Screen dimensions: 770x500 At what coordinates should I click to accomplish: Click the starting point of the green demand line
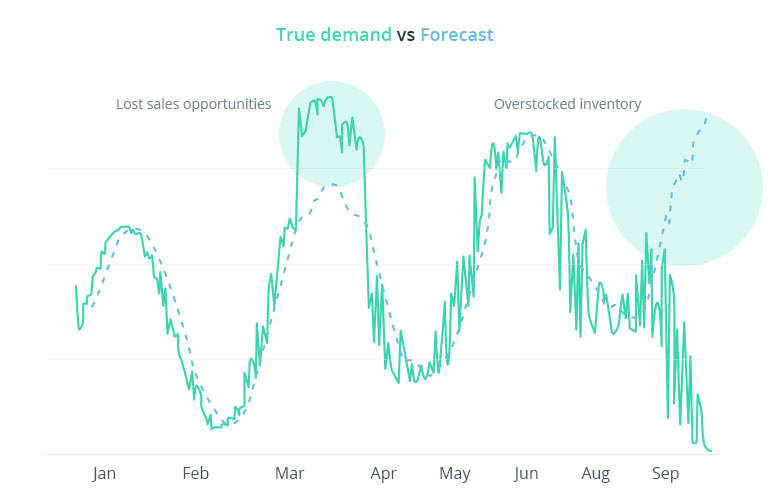tap(76, 287)
